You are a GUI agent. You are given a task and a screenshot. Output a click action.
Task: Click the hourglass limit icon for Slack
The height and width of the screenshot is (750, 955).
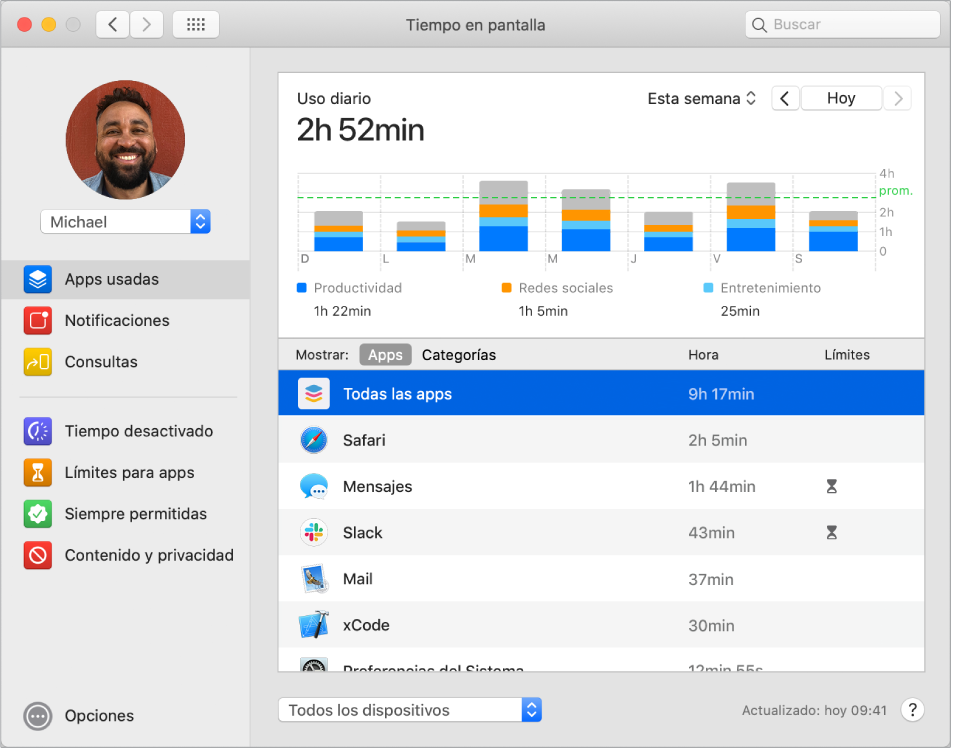831,533
